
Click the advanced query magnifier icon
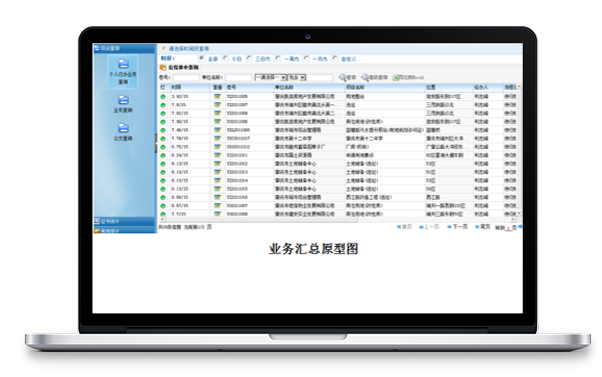coord(365,77)
